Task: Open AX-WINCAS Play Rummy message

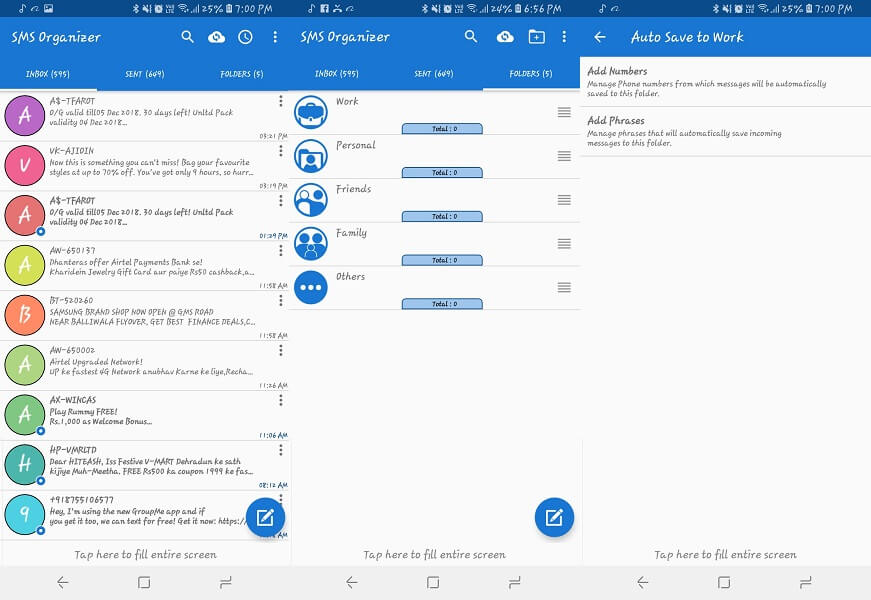Action: click(144, 415)
